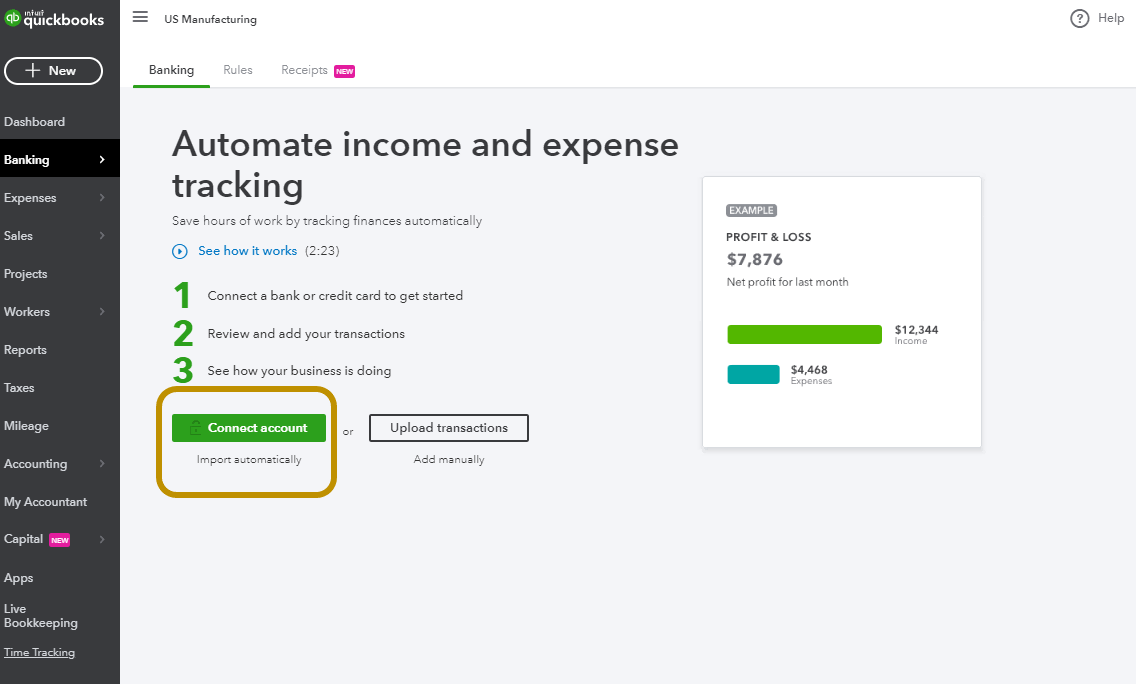Screen dimensions: 1136x684
Task: Click the EXAMPLE label on profit card
Action: pos(751,211)
